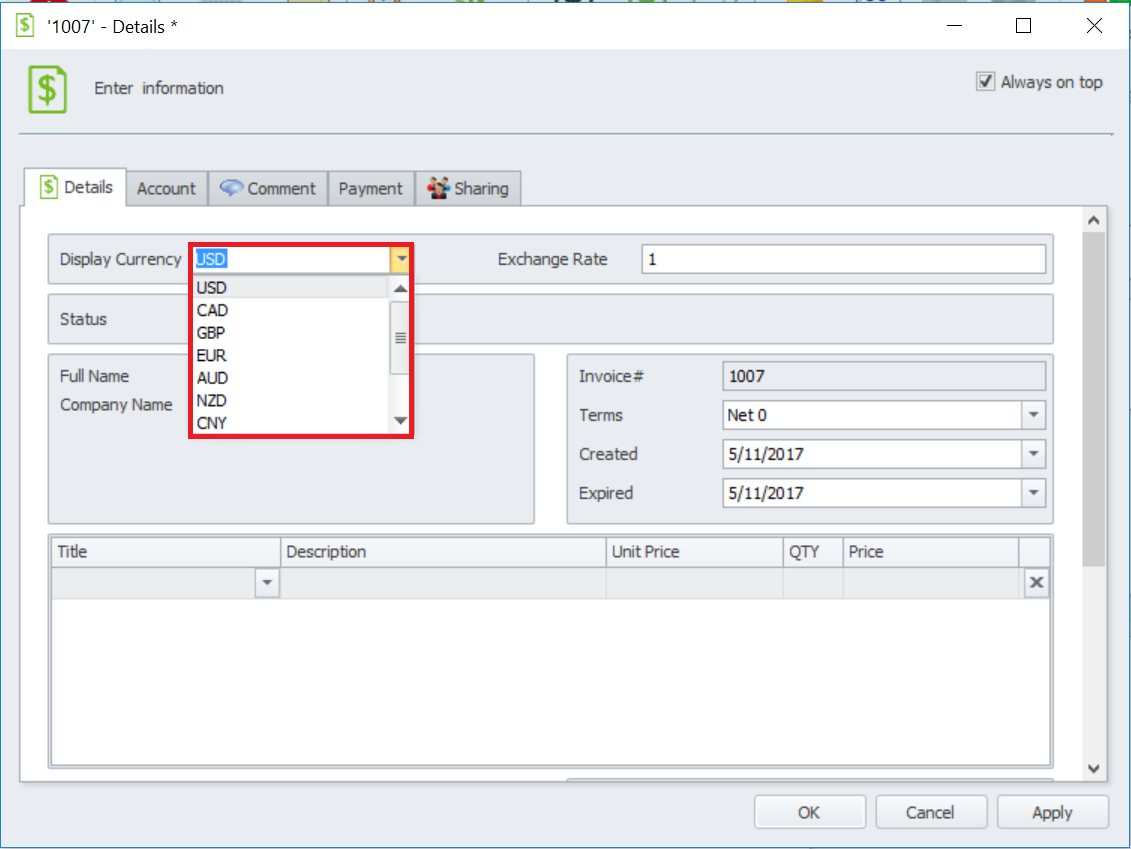Expand the Terms dropdown
The height and width of the screenshot is (849, 1131).
[1033, 415]
